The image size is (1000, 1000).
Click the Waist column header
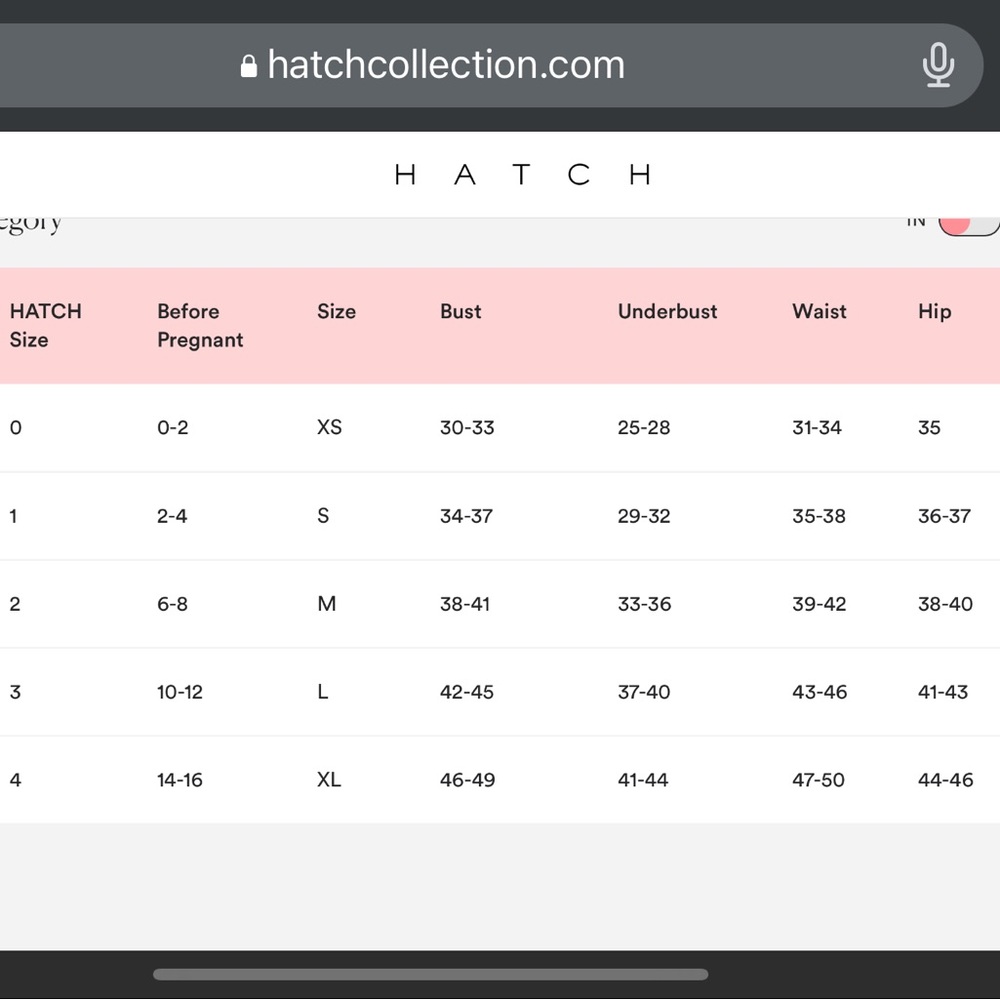[819, 311]
